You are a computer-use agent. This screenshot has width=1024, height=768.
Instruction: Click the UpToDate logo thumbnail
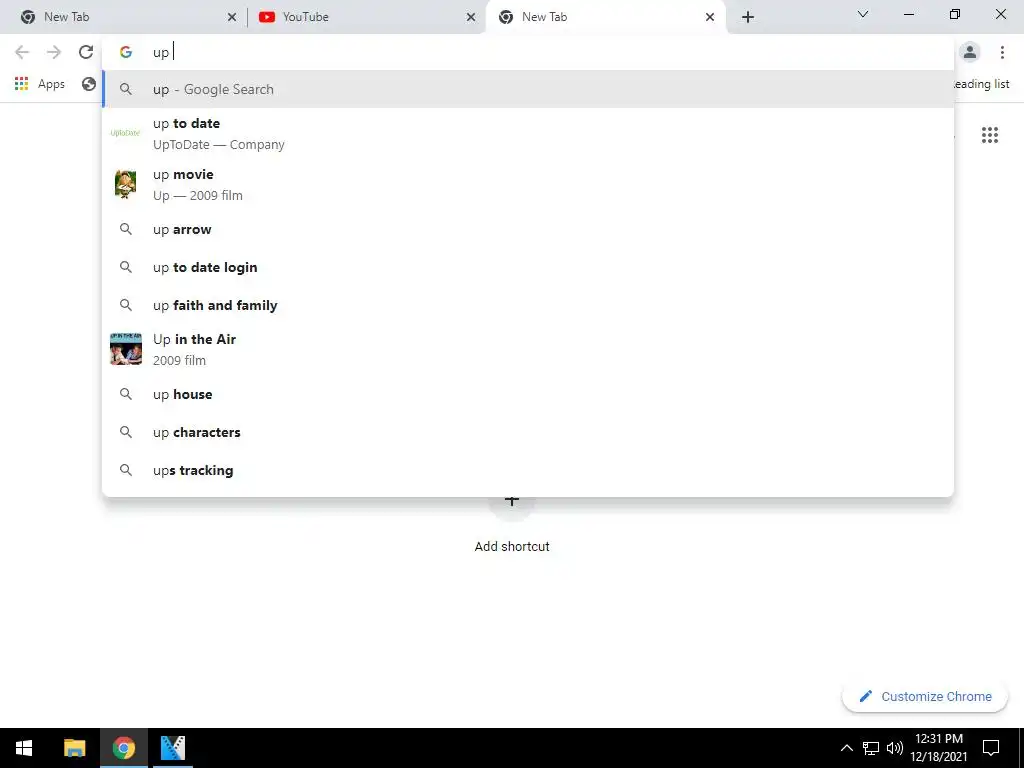pos(125,133)
